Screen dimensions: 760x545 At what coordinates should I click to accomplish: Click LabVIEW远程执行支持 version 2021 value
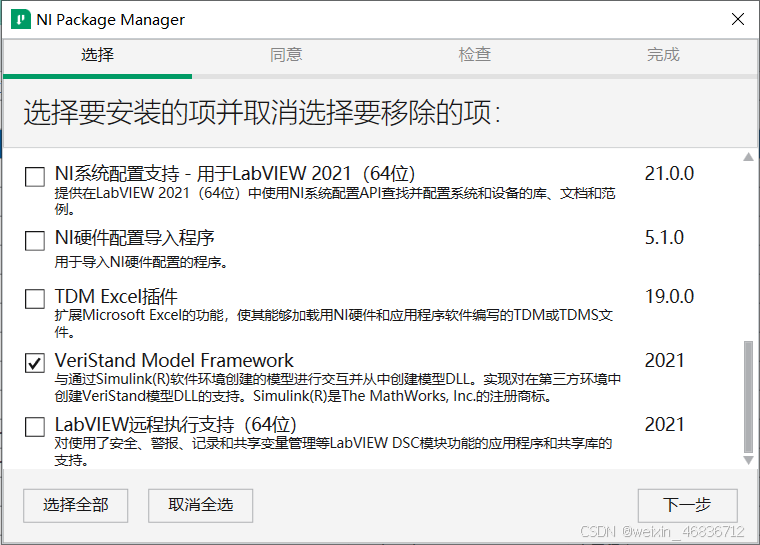[664, 425]
